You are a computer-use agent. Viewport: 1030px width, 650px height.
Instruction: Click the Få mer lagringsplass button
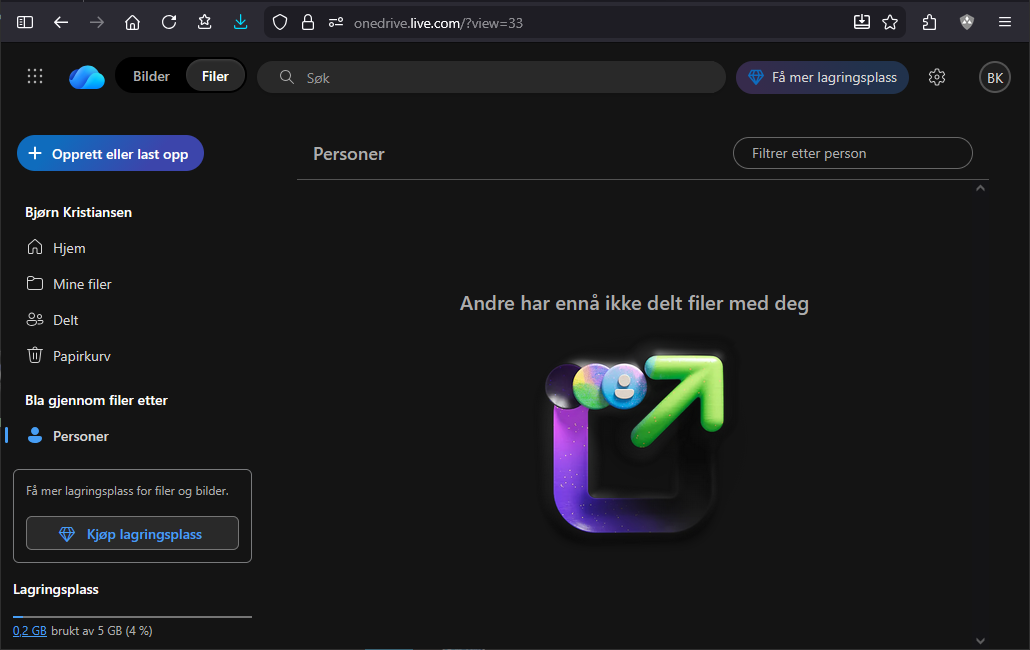[822, 77]
